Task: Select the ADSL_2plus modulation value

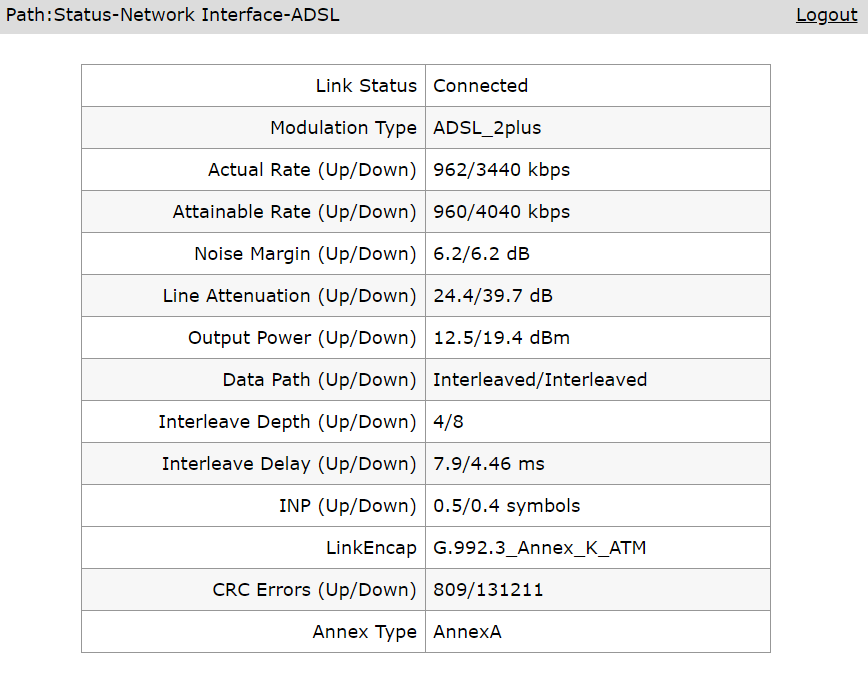Action: click(x=487, y=128)
